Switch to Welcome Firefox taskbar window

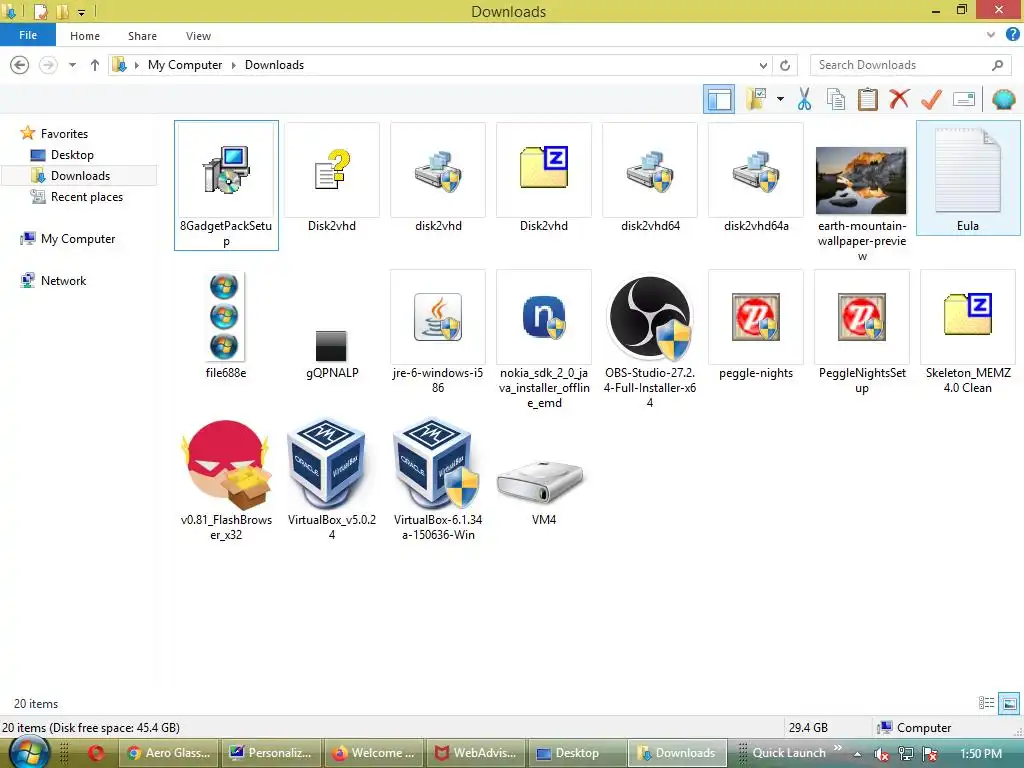pyautogui.click(x=374, y=753)
